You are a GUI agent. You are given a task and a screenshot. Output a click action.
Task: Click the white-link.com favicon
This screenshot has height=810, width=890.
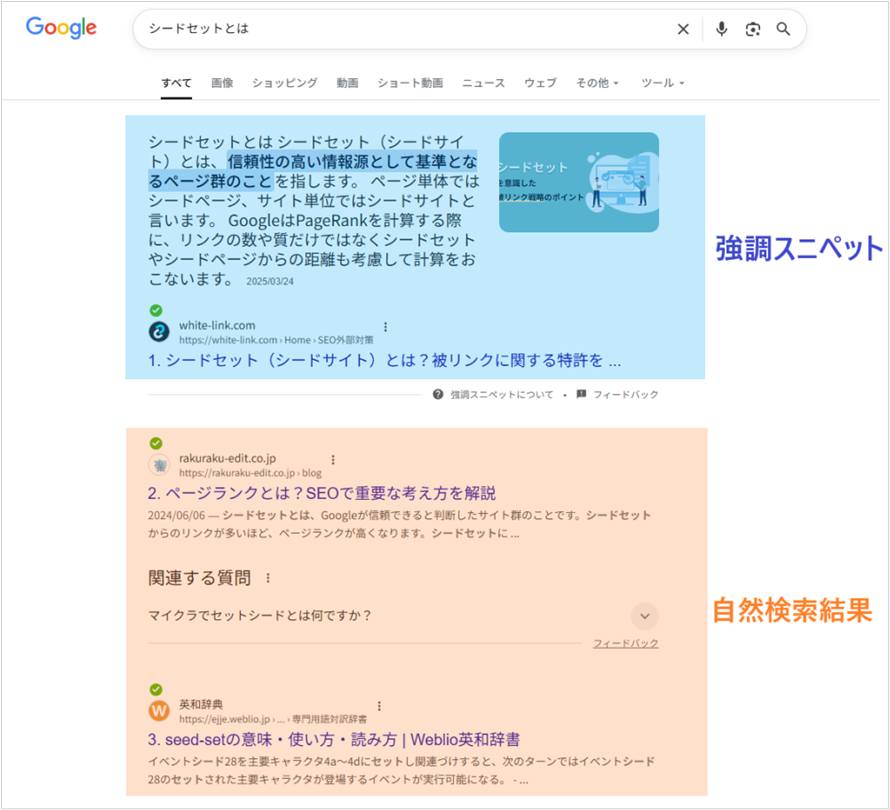pyautogui.click(x=159, y=332)
